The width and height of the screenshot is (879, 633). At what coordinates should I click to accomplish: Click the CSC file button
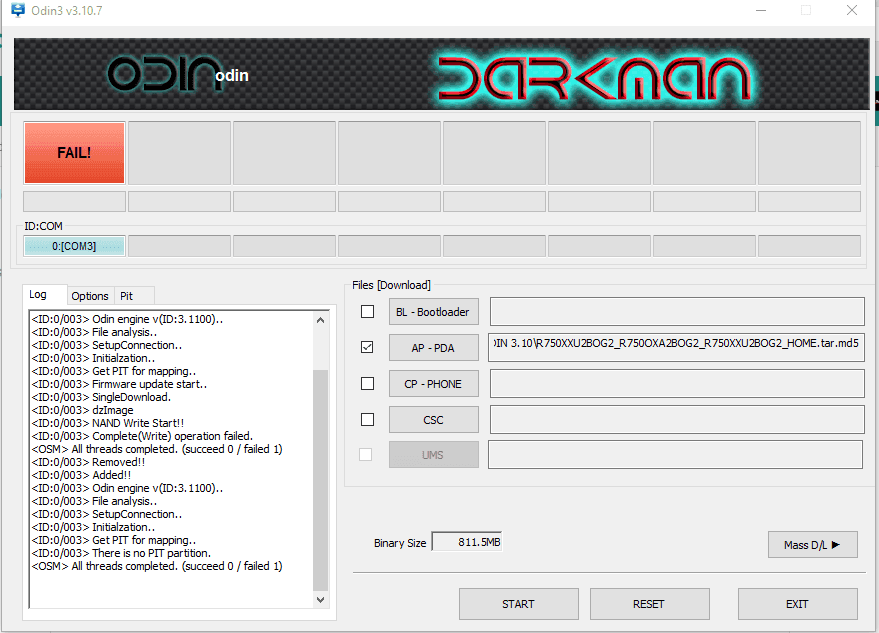coord(433,419)
